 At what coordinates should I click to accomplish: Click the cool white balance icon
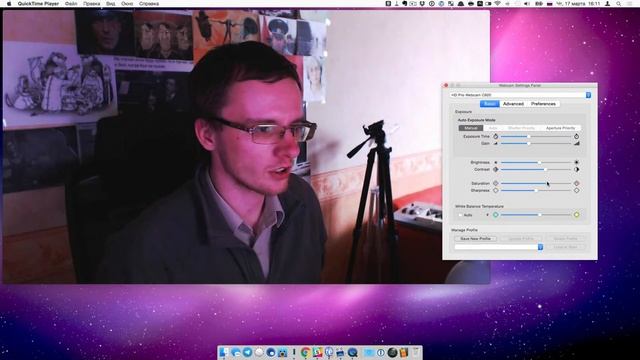pos(496,215)
